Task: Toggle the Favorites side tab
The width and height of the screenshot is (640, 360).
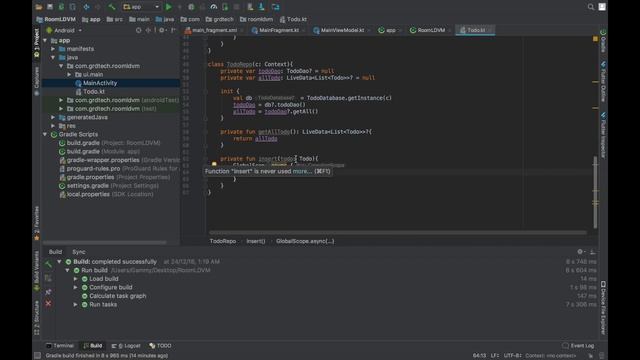Action: click(x=37, y=223)
